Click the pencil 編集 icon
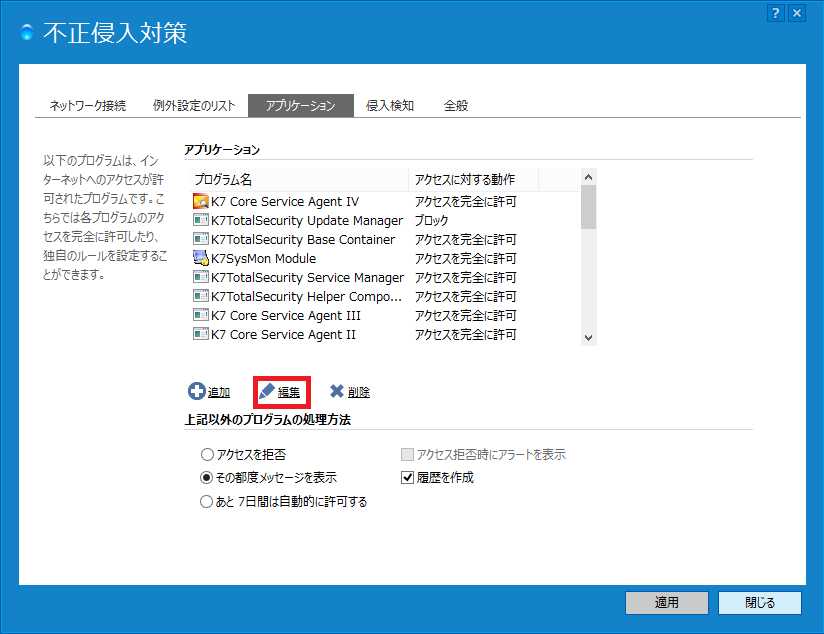Viewport: 824px width, 634px height. point(267,391)
